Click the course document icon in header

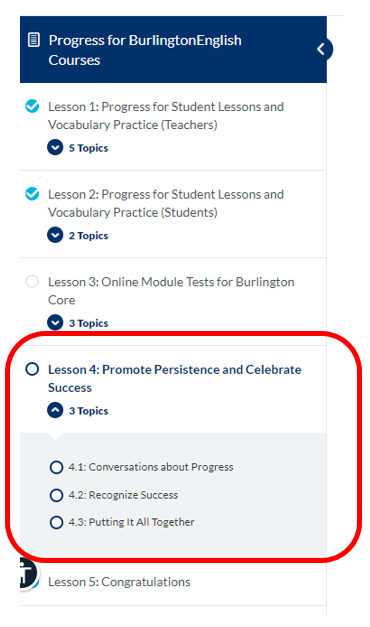[34, 40]
